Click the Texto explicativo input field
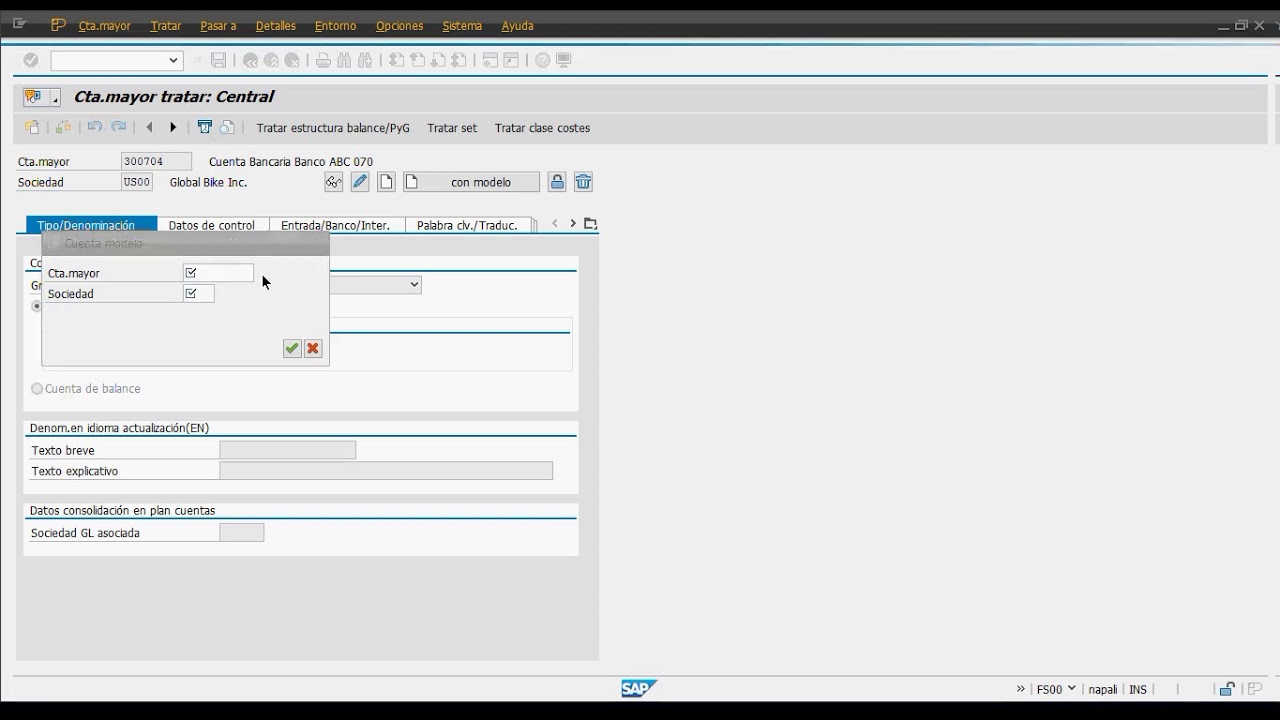 click(x=386, y=471)
